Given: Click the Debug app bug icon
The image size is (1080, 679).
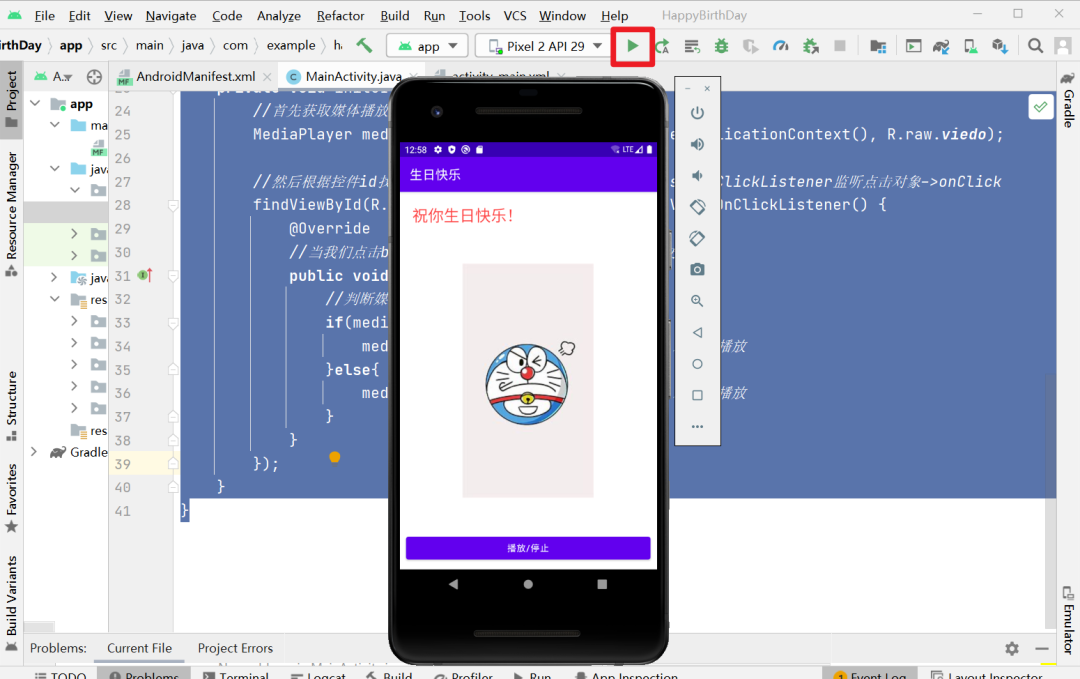Looking at the screenshot, I should [721, 46].
